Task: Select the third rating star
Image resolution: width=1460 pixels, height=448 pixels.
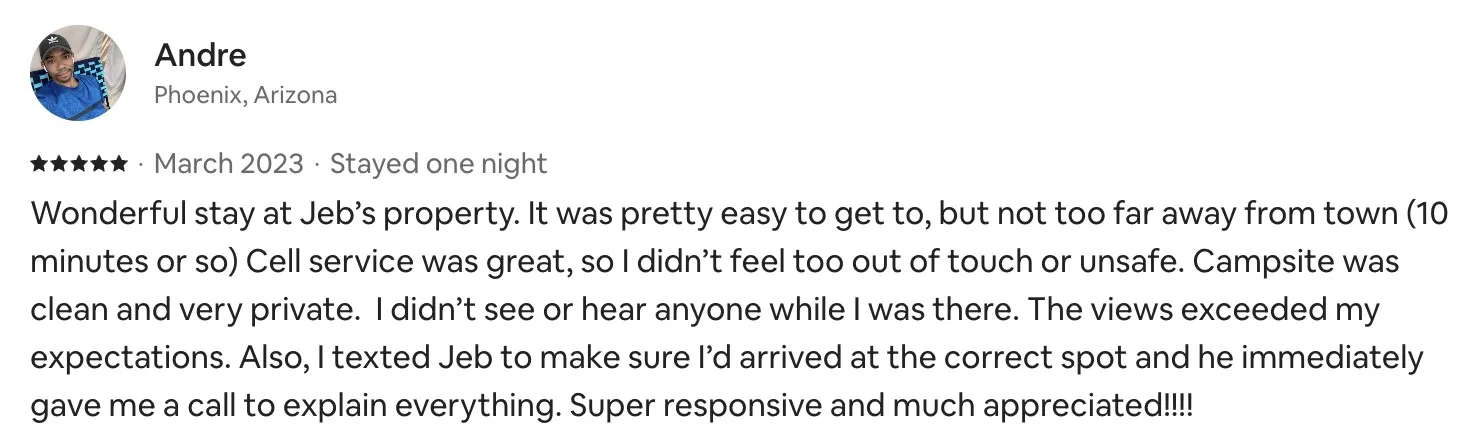Action: (x=79, y=163)
